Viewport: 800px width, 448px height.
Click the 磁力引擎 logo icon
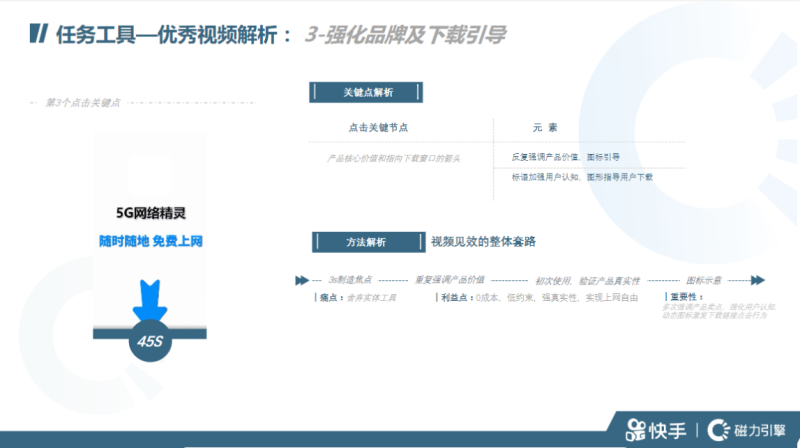(718, 431)
